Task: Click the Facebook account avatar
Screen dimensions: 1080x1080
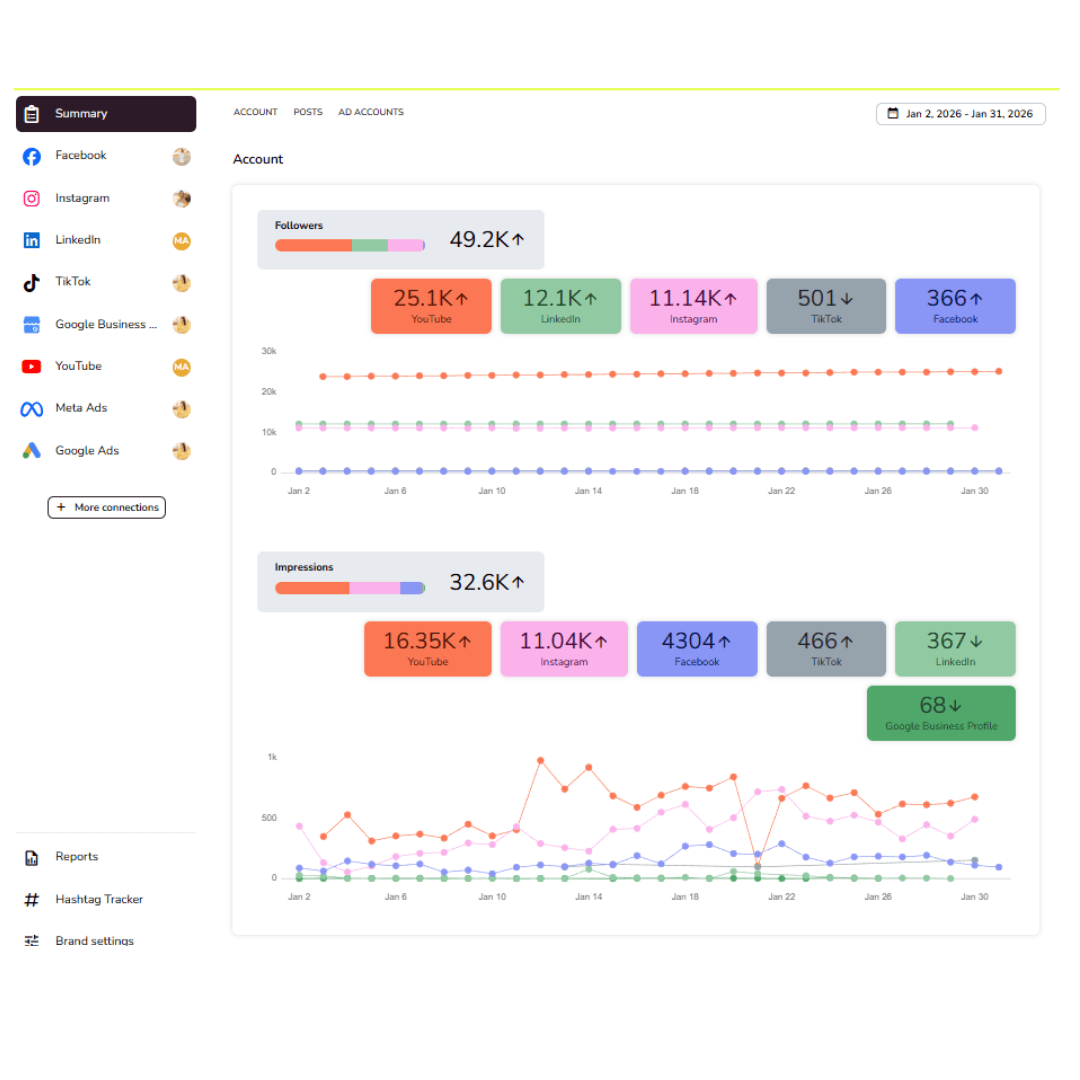Action: [182, 156]
